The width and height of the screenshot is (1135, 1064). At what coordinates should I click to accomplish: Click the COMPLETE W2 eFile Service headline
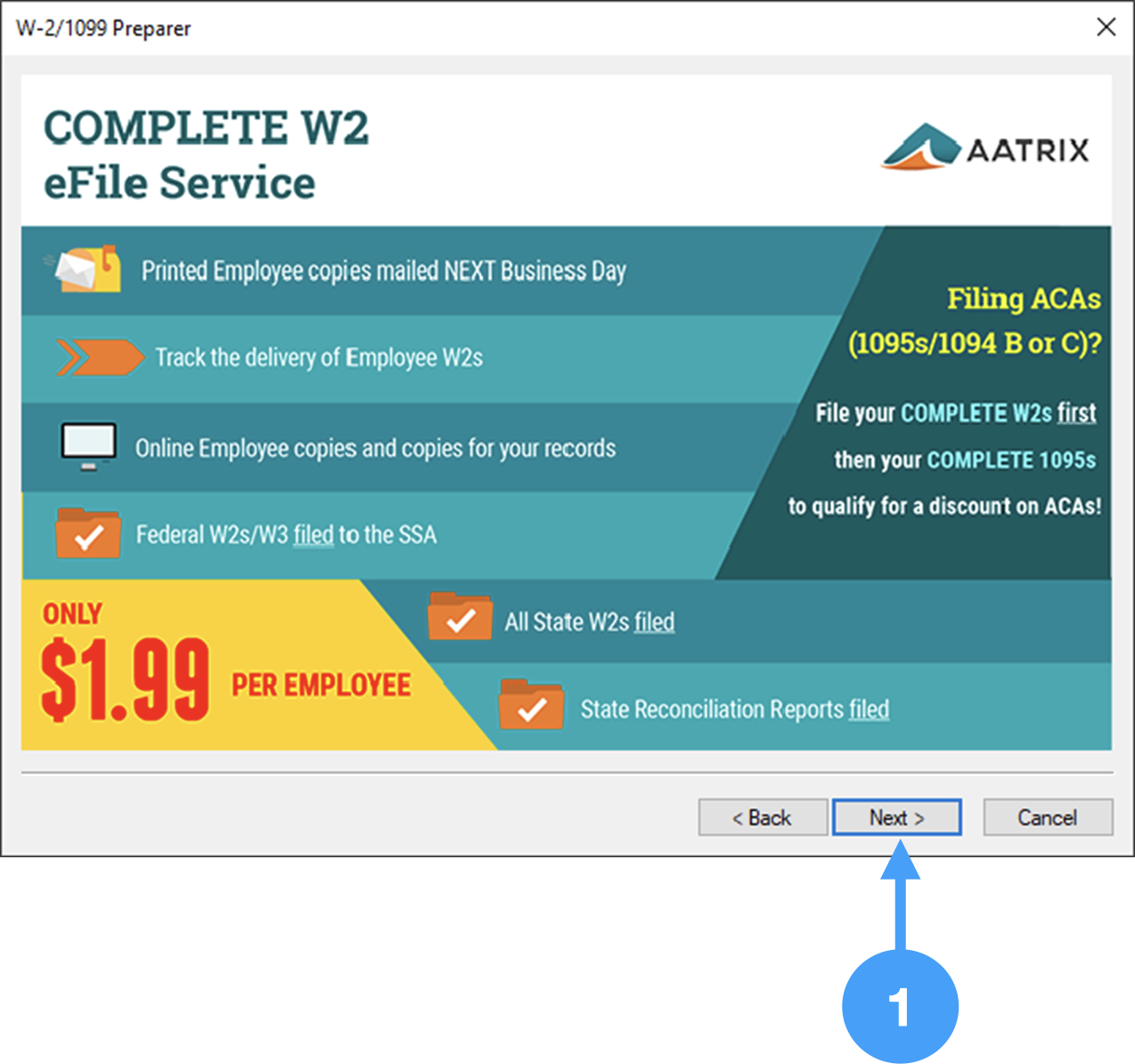click(x=207, y=153)
